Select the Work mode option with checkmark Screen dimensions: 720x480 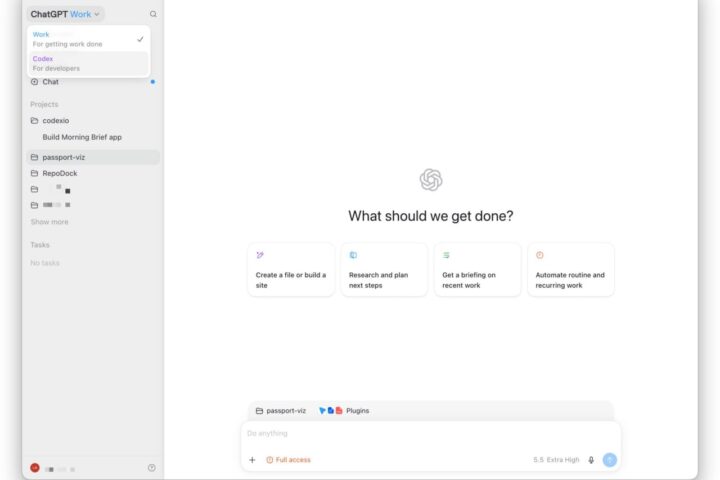coord(88,39)
